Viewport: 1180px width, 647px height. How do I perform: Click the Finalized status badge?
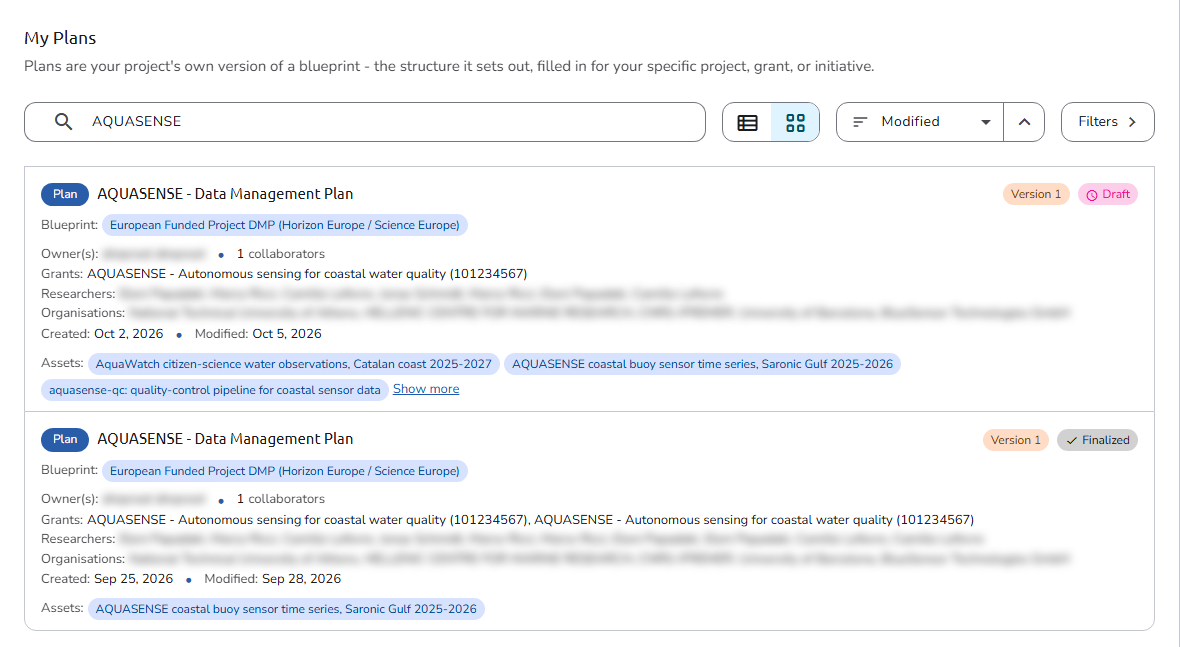coord(1097,440)
